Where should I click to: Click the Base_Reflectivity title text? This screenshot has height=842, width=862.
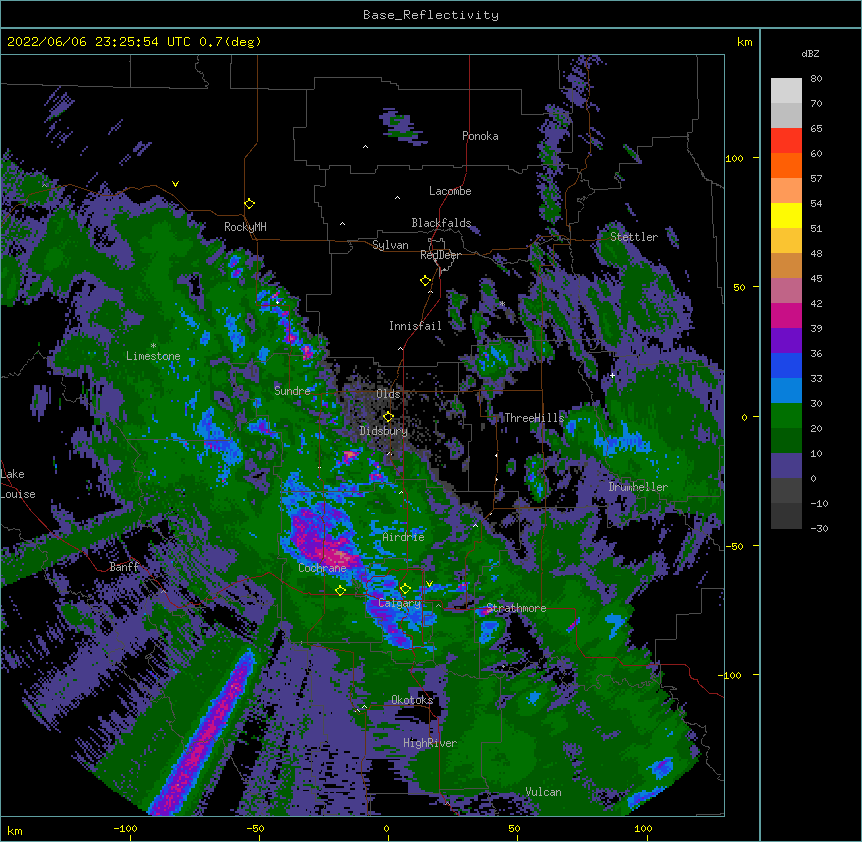coord(431,15)
